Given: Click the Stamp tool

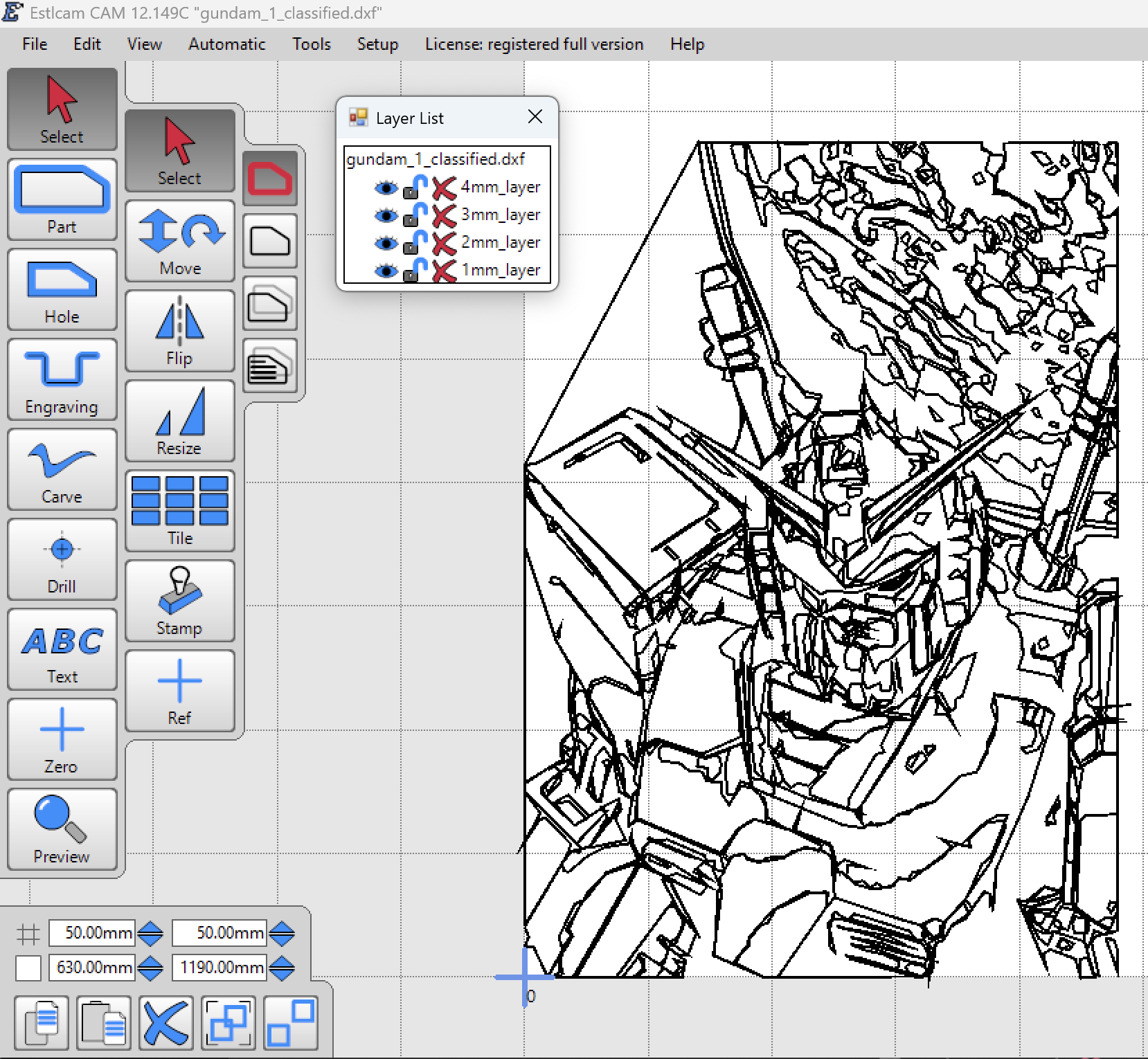Looking at the screenshot, I should (x=179, y=601).
